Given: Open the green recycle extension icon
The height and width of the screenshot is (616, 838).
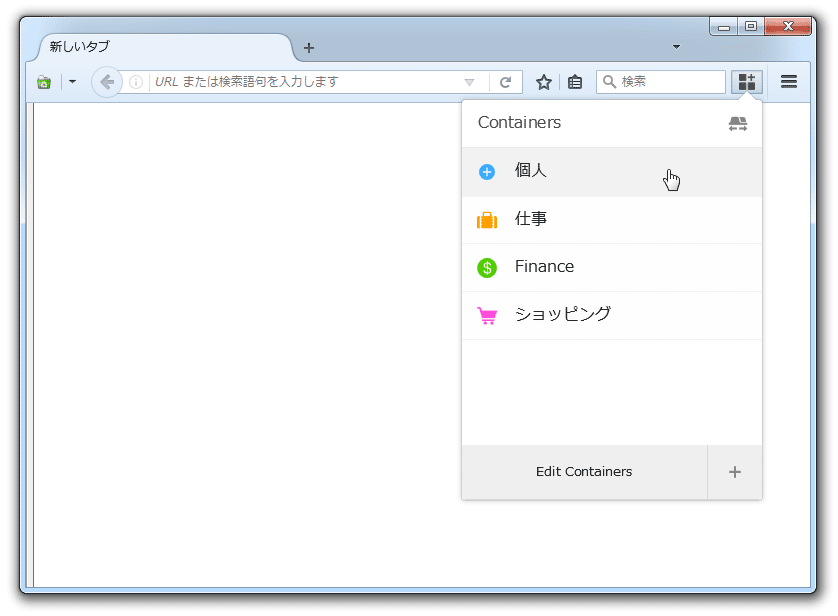Looking at the screenshot, I should [44, 82].
